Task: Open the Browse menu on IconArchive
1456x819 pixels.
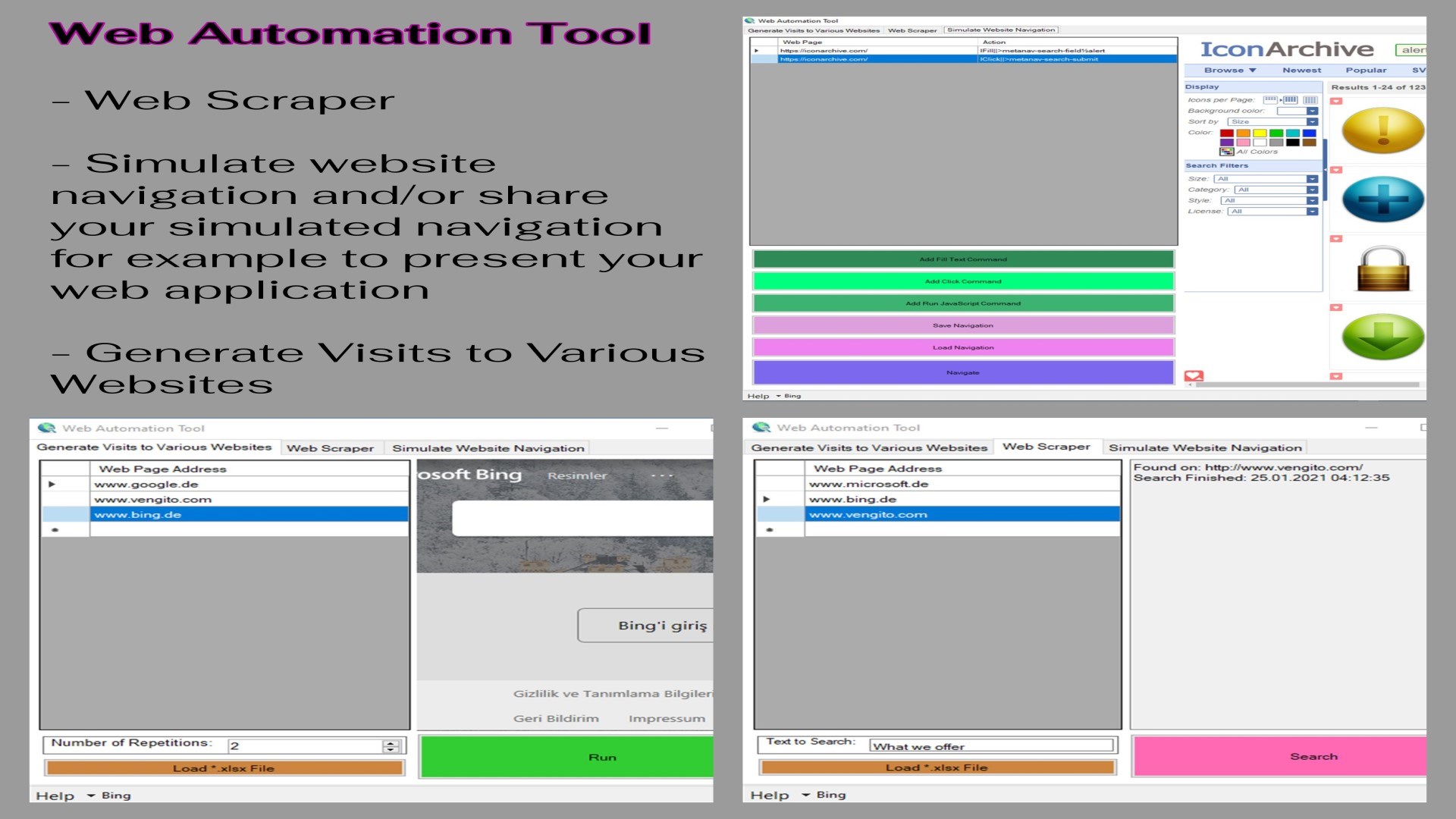Action: click(x=1229, y=71)
